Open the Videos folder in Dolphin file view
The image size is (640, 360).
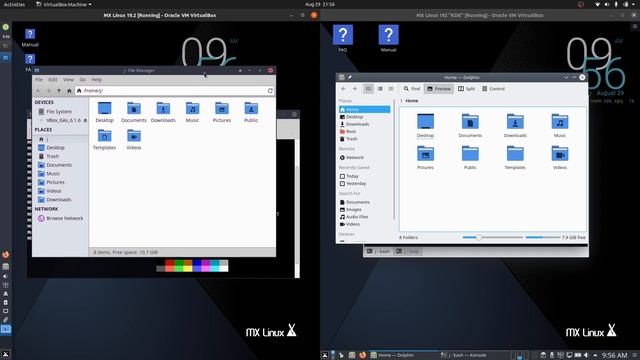560,158
